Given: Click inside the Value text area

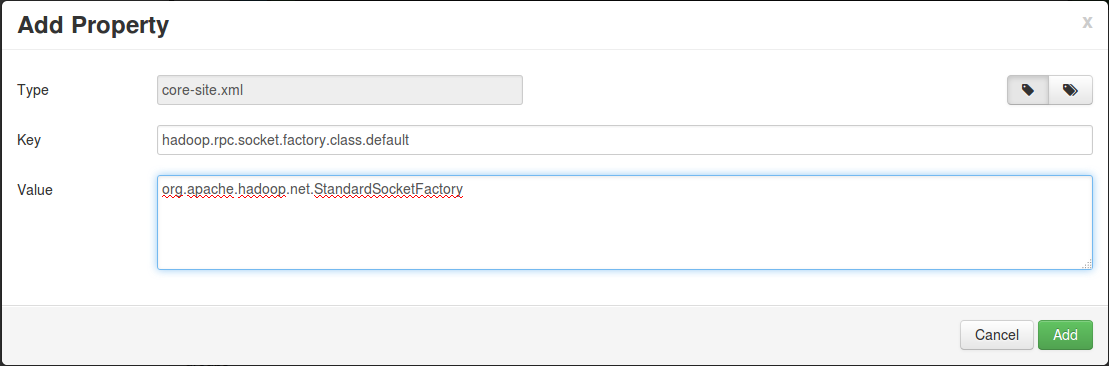Looking at the screenshot, I should 625,222.
